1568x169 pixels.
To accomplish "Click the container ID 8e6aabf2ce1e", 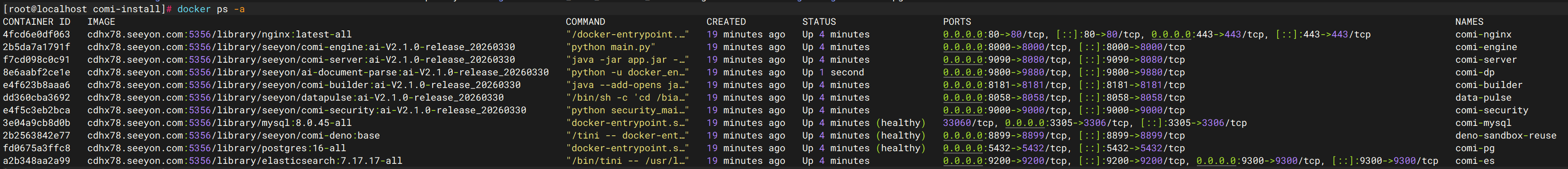I will tap(37, 73).
